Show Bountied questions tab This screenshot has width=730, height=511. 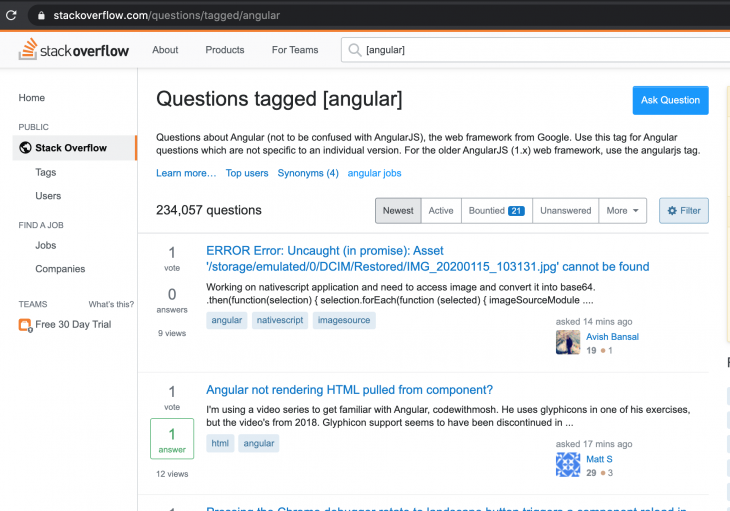497,211
